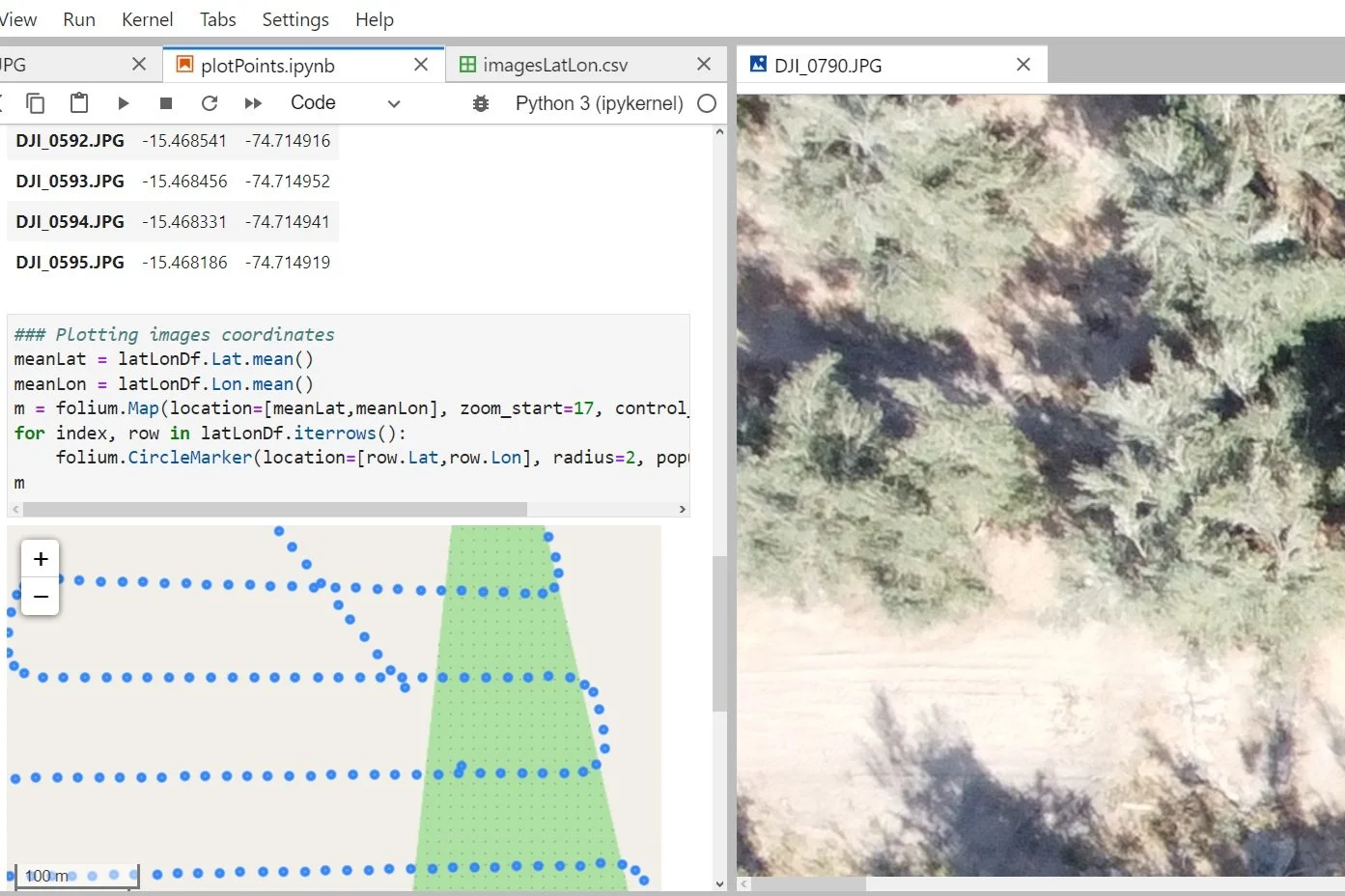
Task: Check kernel status via the circle indicator
Action: pyautogui.click(x=707, y=103)
